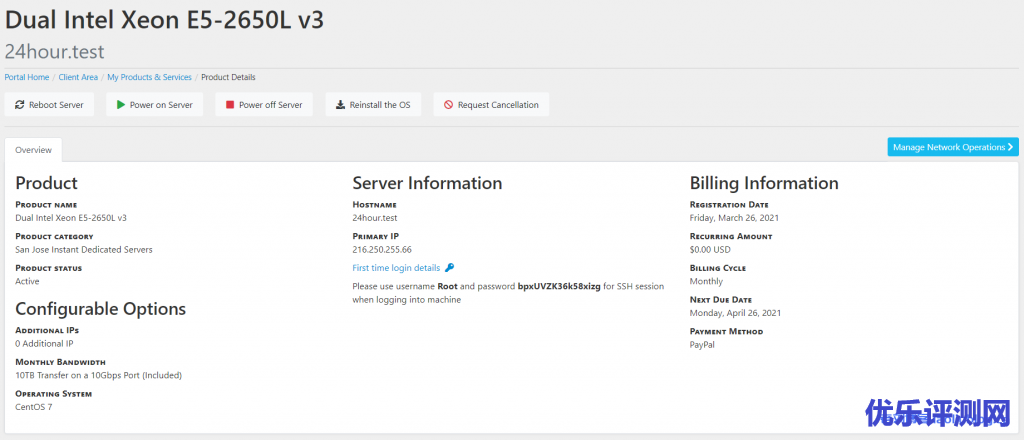This screenshot has width=1024, height=440.
Task: Navigate to My Products & Services breadcrumb
Action: (149, 77)
